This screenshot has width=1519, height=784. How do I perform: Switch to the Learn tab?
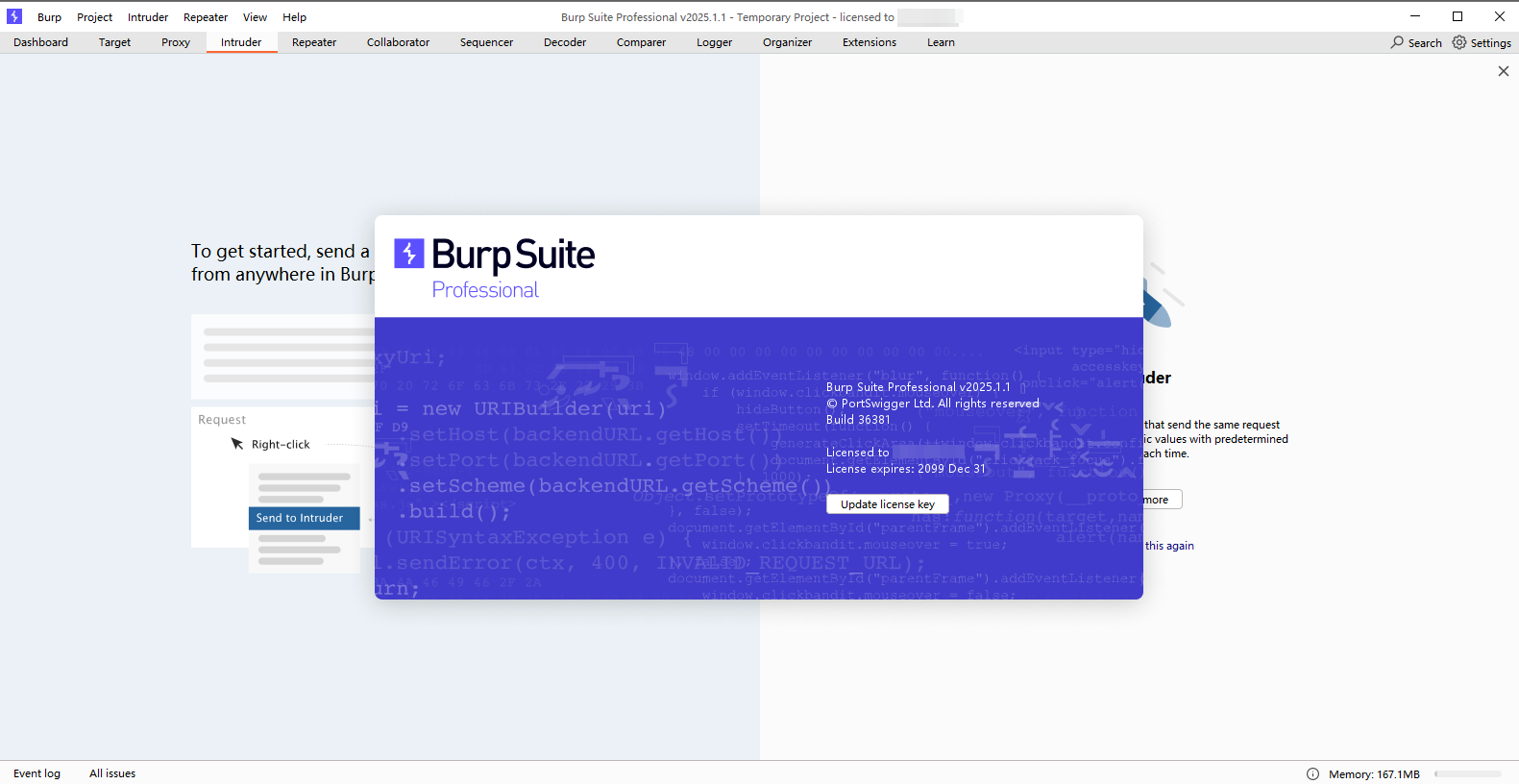[941, 42]
